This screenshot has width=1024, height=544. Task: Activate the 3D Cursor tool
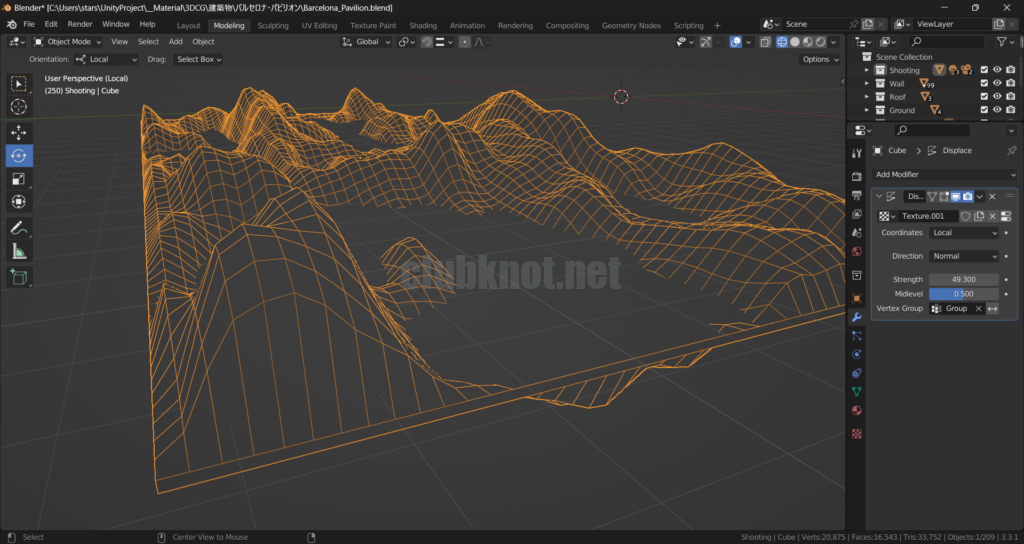click(19, 107)
